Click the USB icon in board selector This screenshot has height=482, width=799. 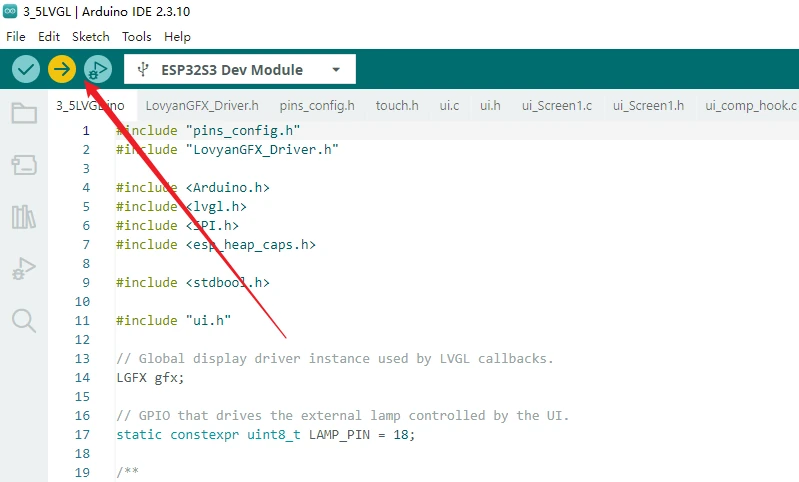[143, 69]
